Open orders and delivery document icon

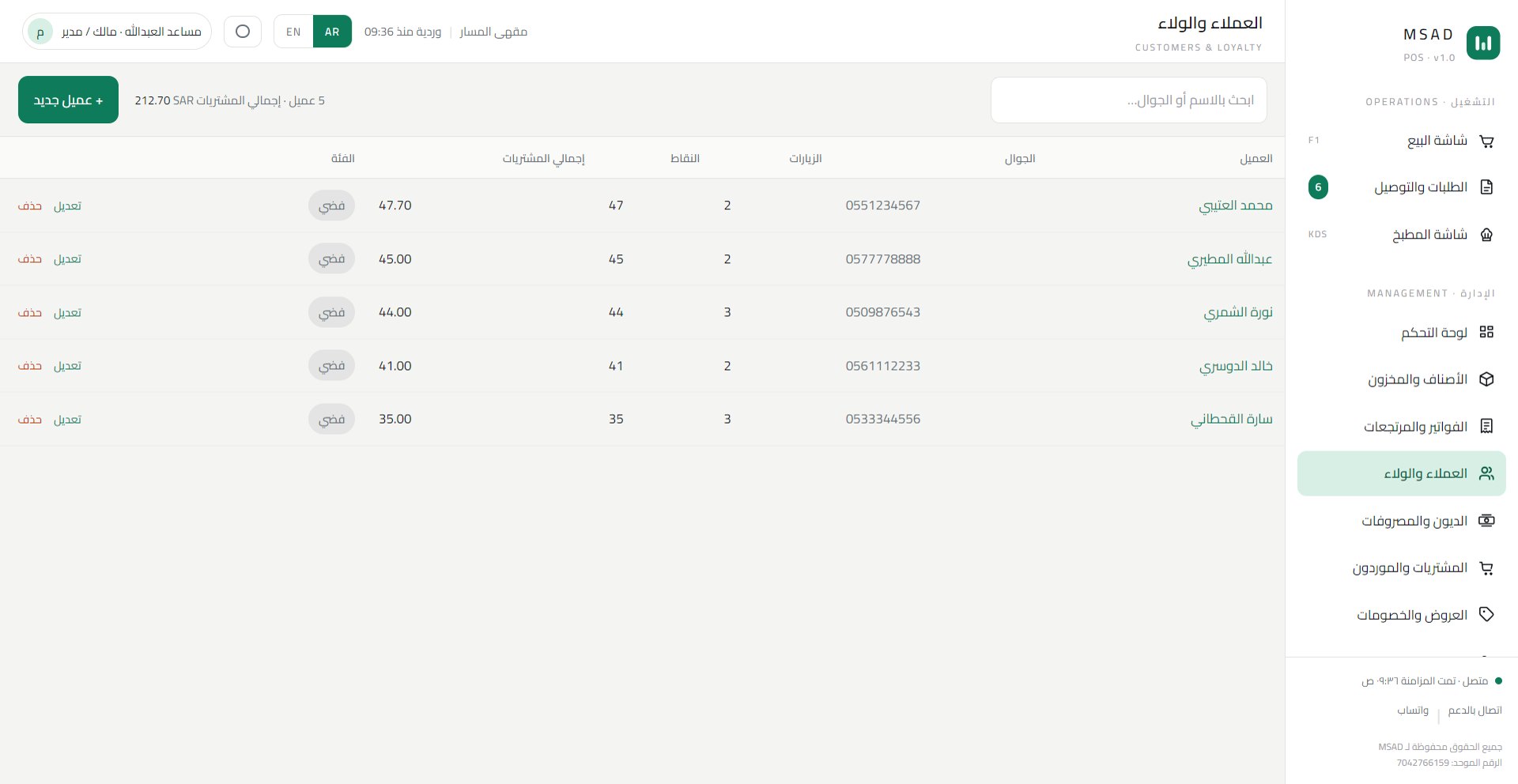tap(1486, 187)
